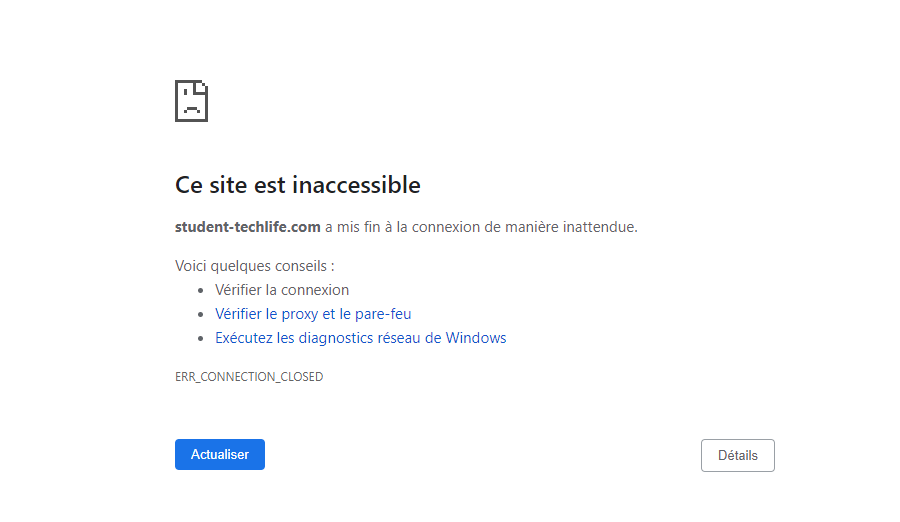Click the 'Ce site' heading text
The image size is (900, 522).
(209, 185)
